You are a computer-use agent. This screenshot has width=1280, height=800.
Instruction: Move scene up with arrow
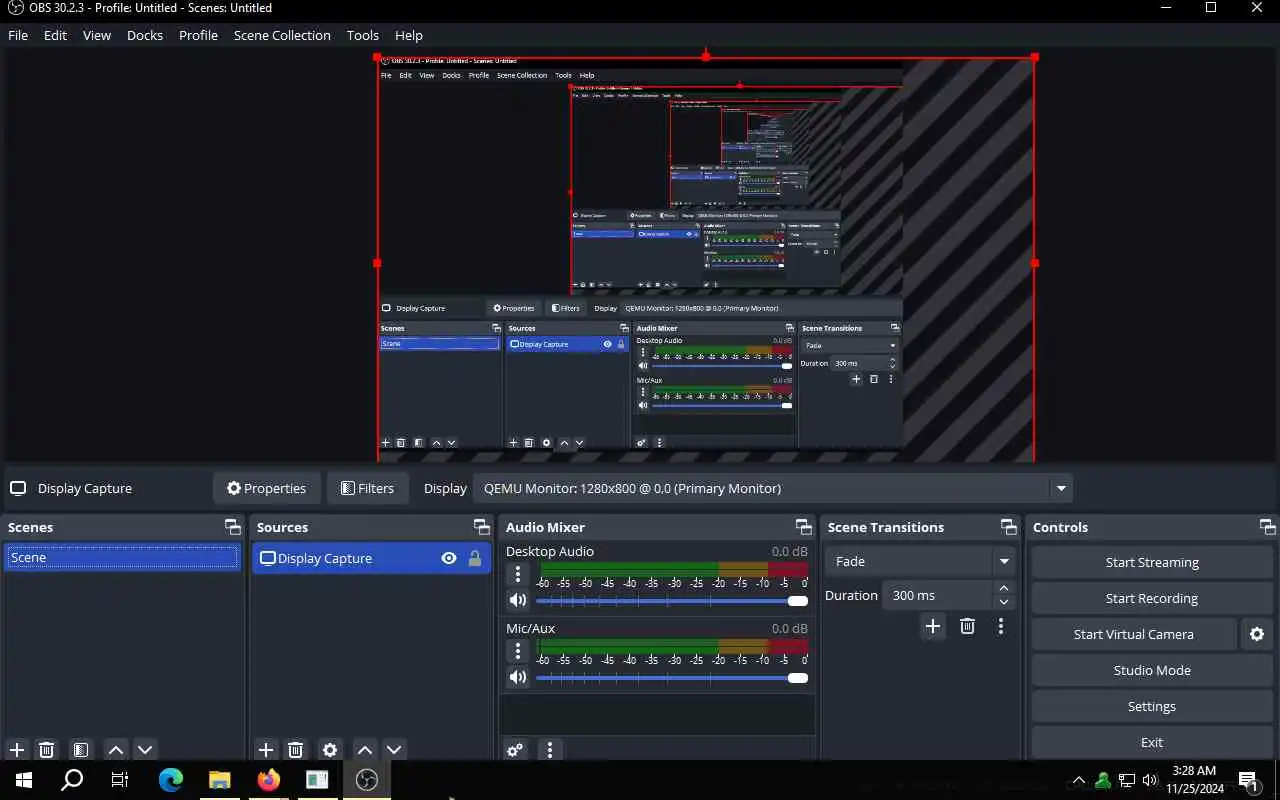(x=116, y=750)
